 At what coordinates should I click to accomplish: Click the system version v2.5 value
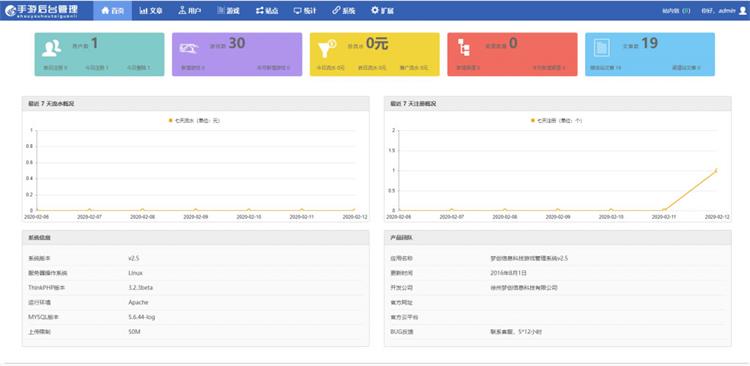(x=133, y=258)
